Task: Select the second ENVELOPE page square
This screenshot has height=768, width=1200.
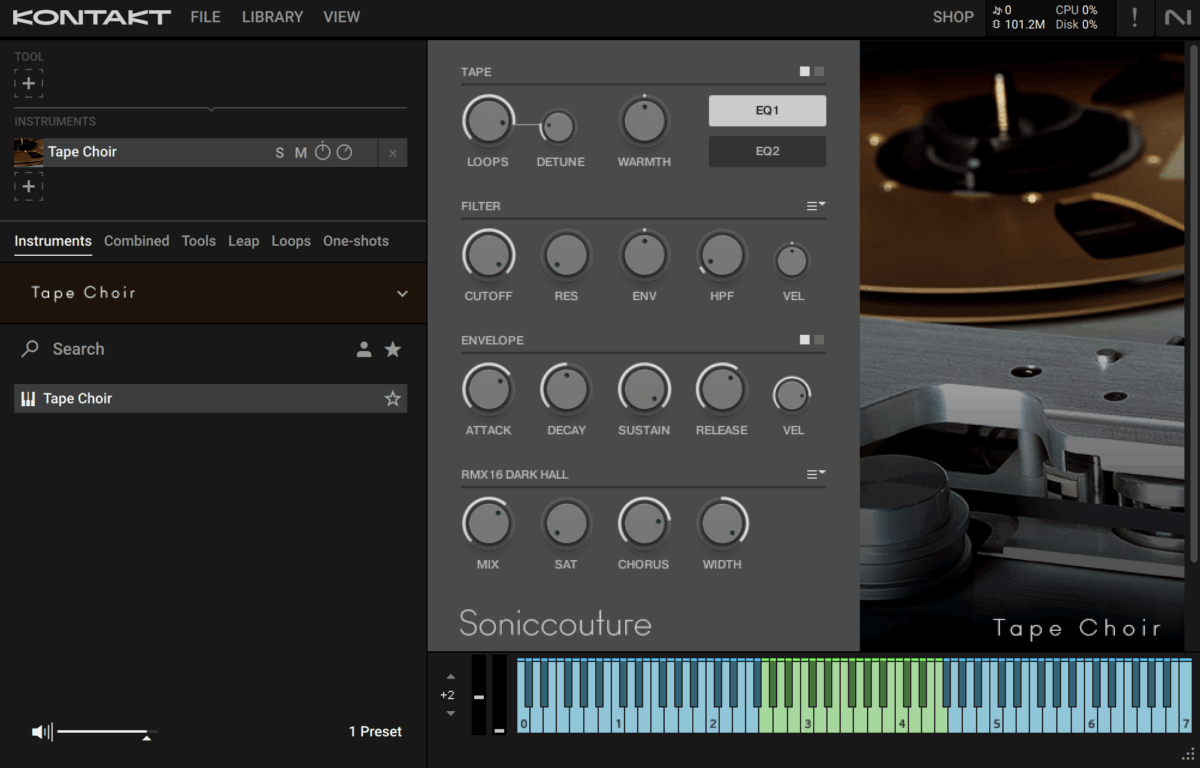Action: click(820, 340)
